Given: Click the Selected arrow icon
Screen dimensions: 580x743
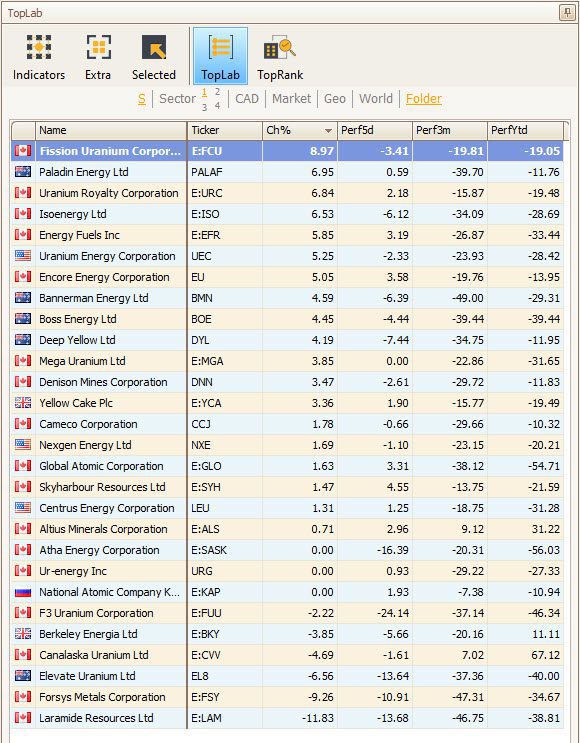Looking at the screenshot, I should [154, 47].
